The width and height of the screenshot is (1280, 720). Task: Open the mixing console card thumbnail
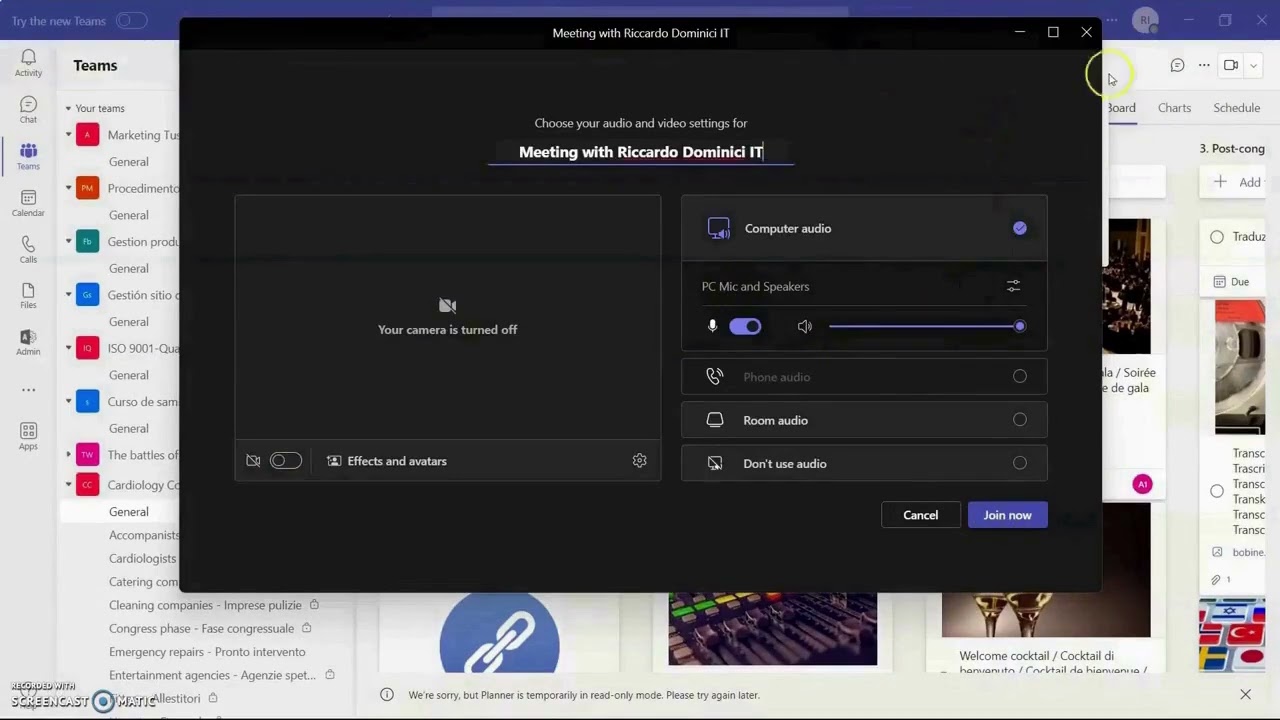[x=772, y=628]
